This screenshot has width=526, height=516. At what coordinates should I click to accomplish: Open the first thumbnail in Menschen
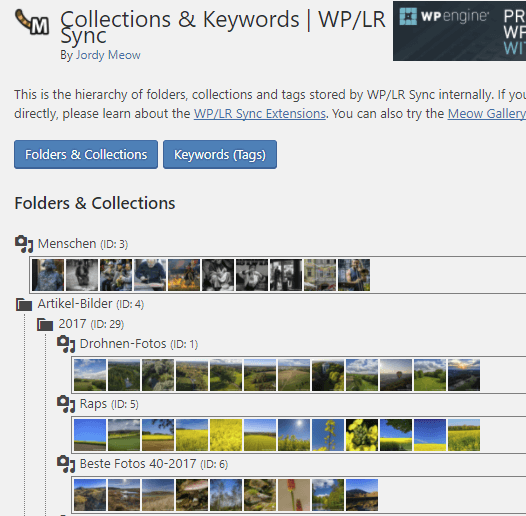click(48, 275)
